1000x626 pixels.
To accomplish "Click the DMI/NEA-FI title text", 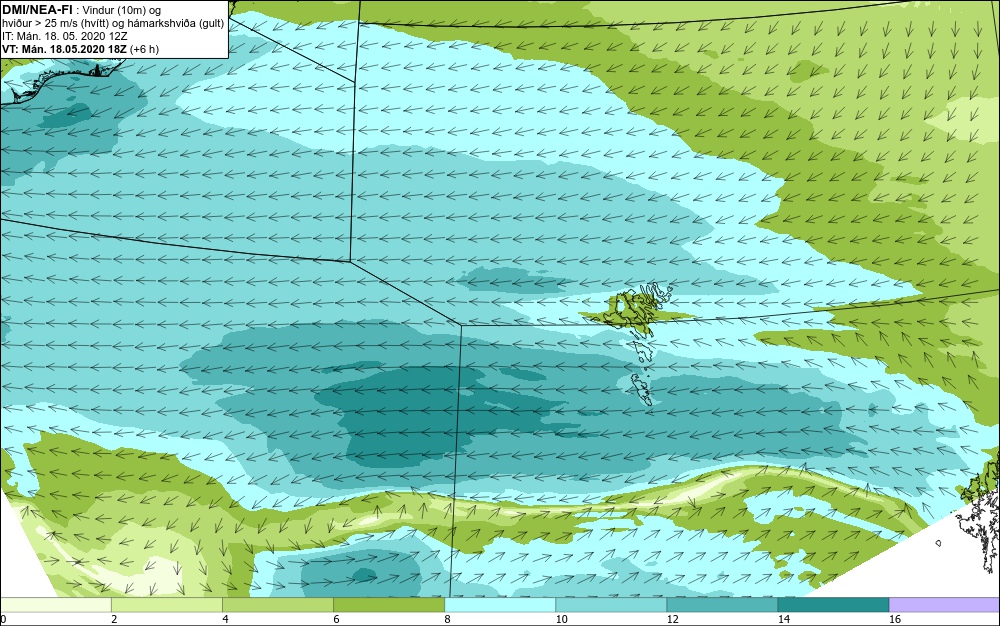I will point(37,10).
